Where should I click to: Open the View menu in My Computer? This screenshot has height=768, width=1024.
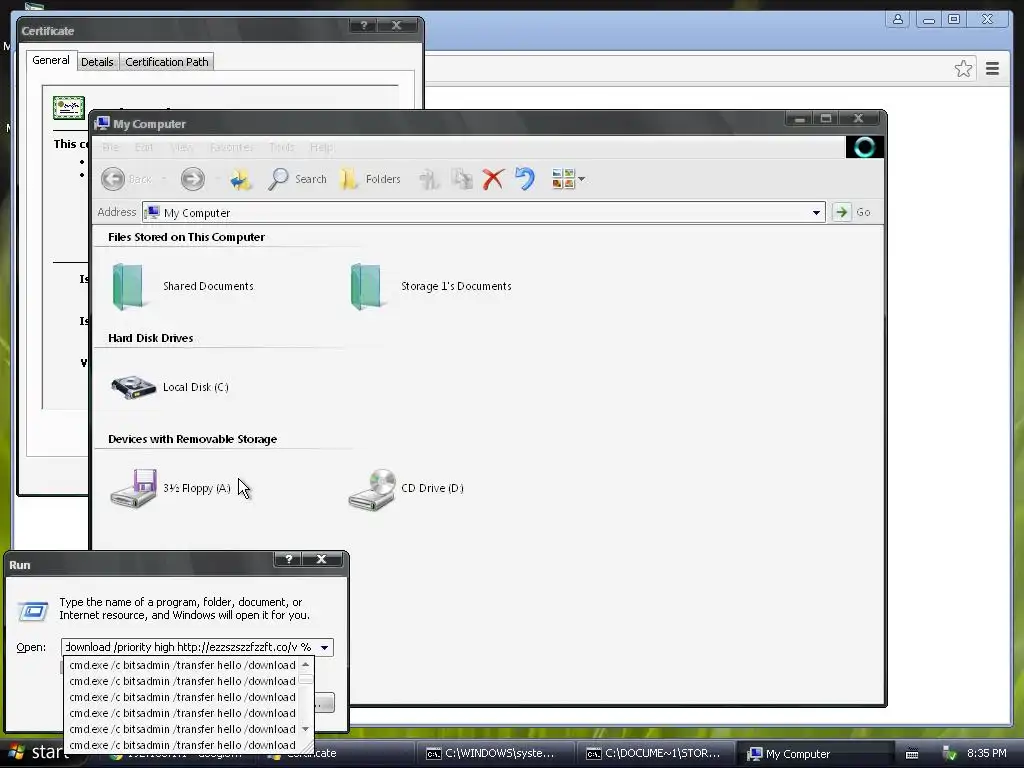point(182,147)
